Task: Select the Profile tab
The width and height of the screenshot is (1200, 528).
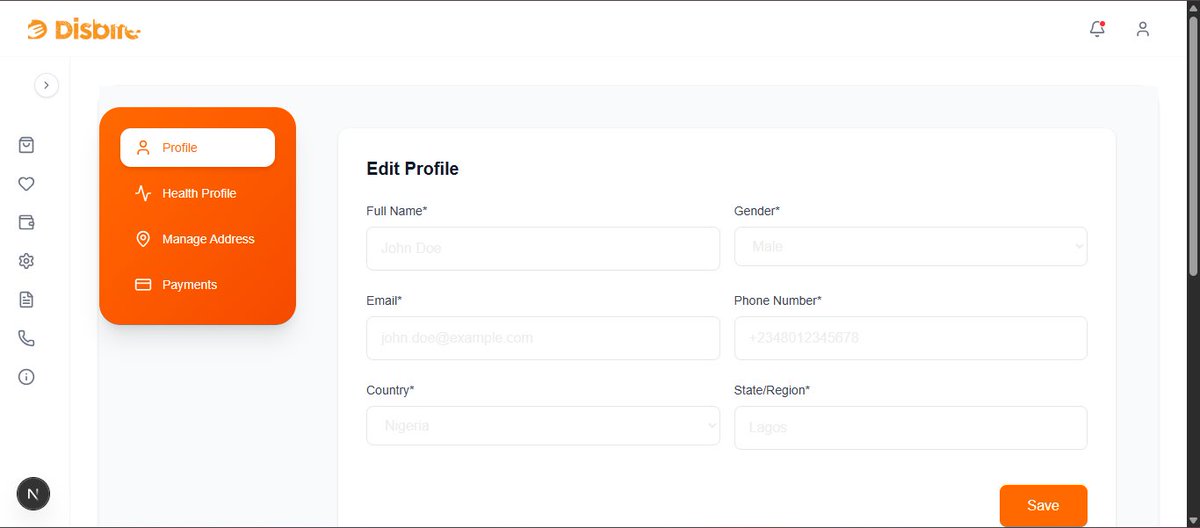Action: pyautogui.click(x=197, y=147)
